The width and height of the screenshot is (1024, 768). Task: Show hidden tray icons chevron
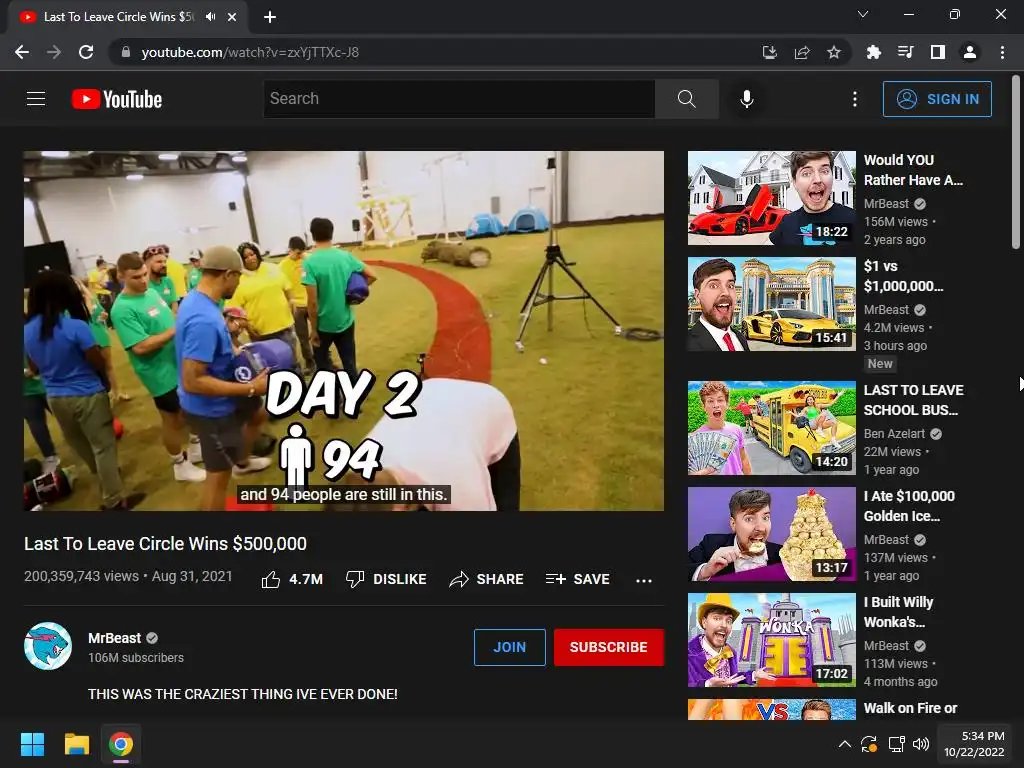pos(844,744)
